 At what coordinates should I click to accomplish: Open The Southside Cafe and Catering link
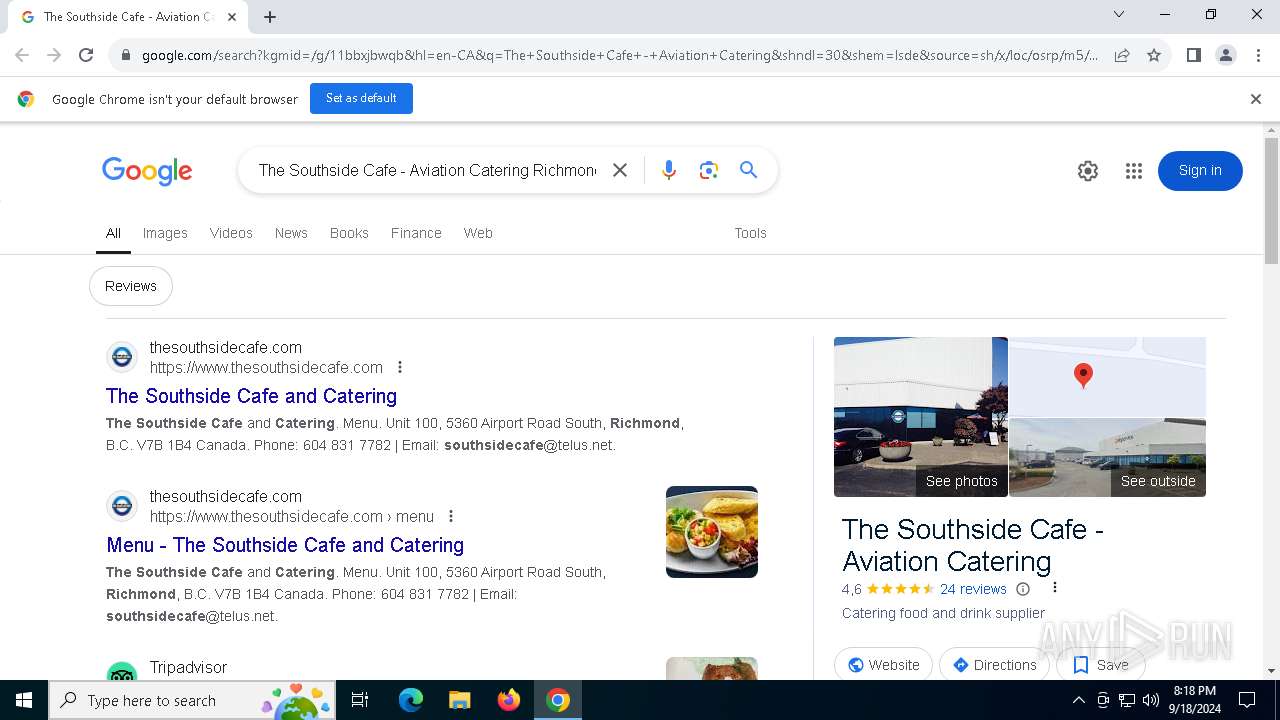coord(251,396)
